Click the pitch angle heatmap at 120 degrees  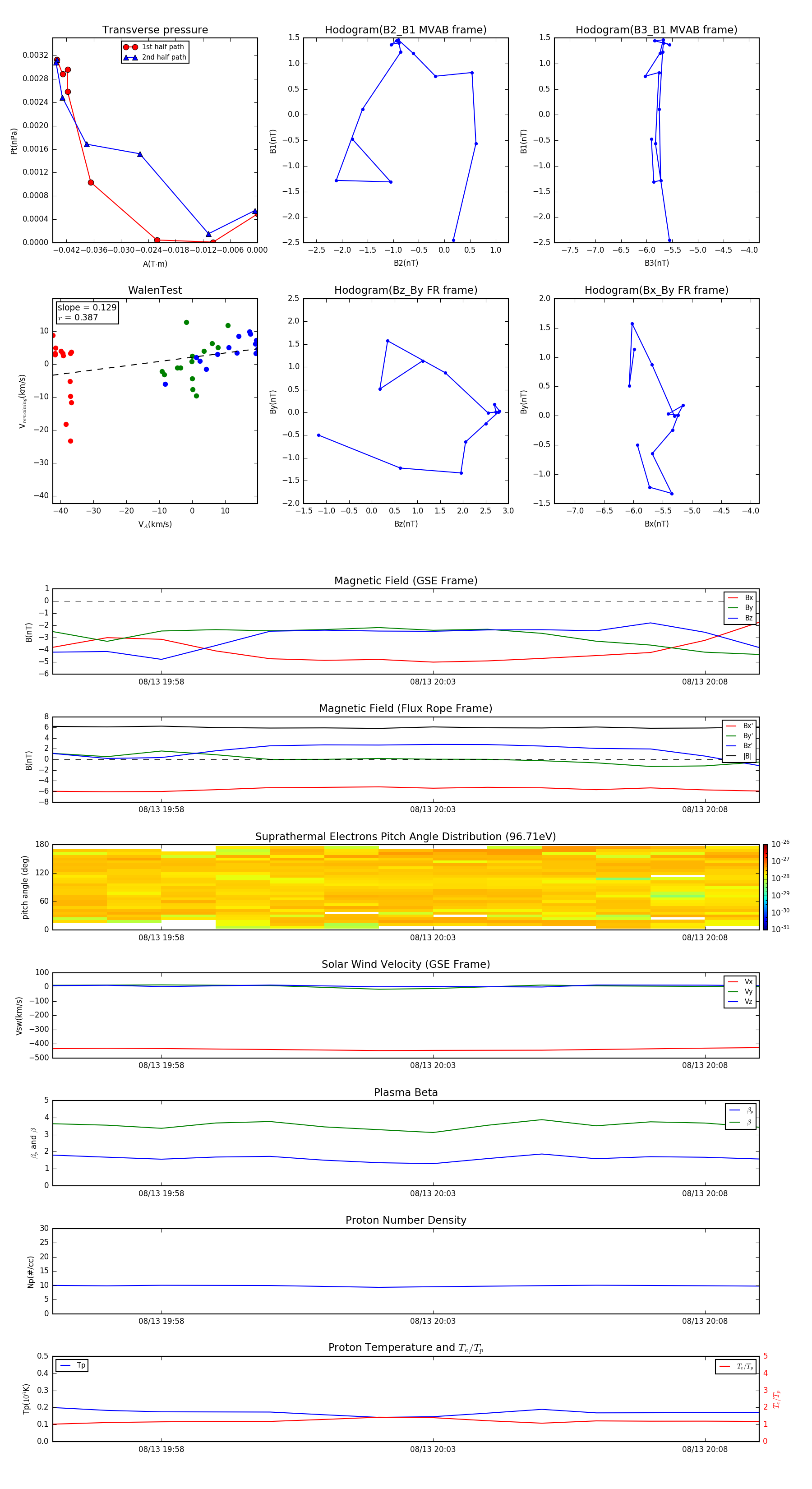[406, 873]
